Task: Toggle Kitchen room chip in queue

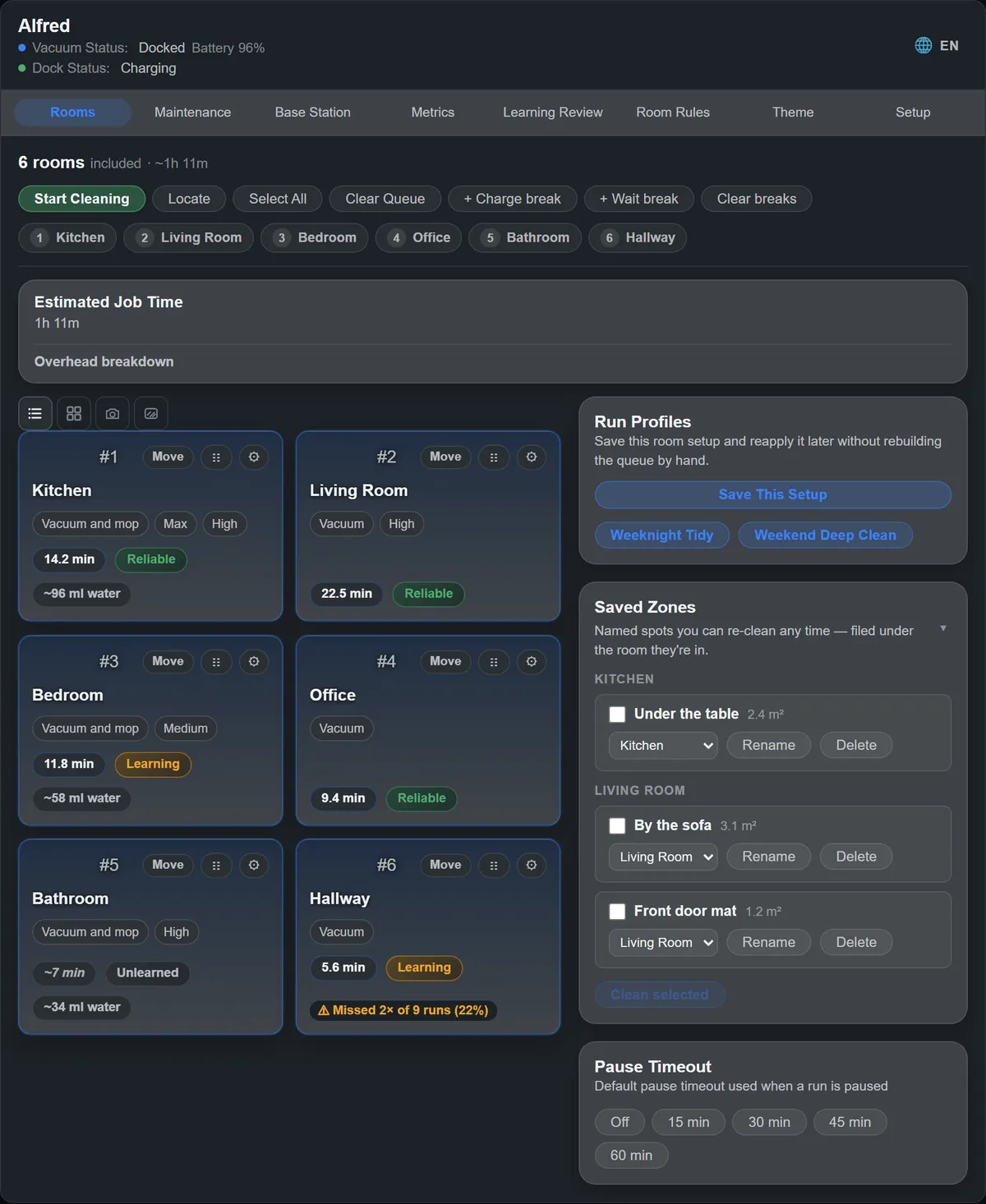Action: (67, 237)
